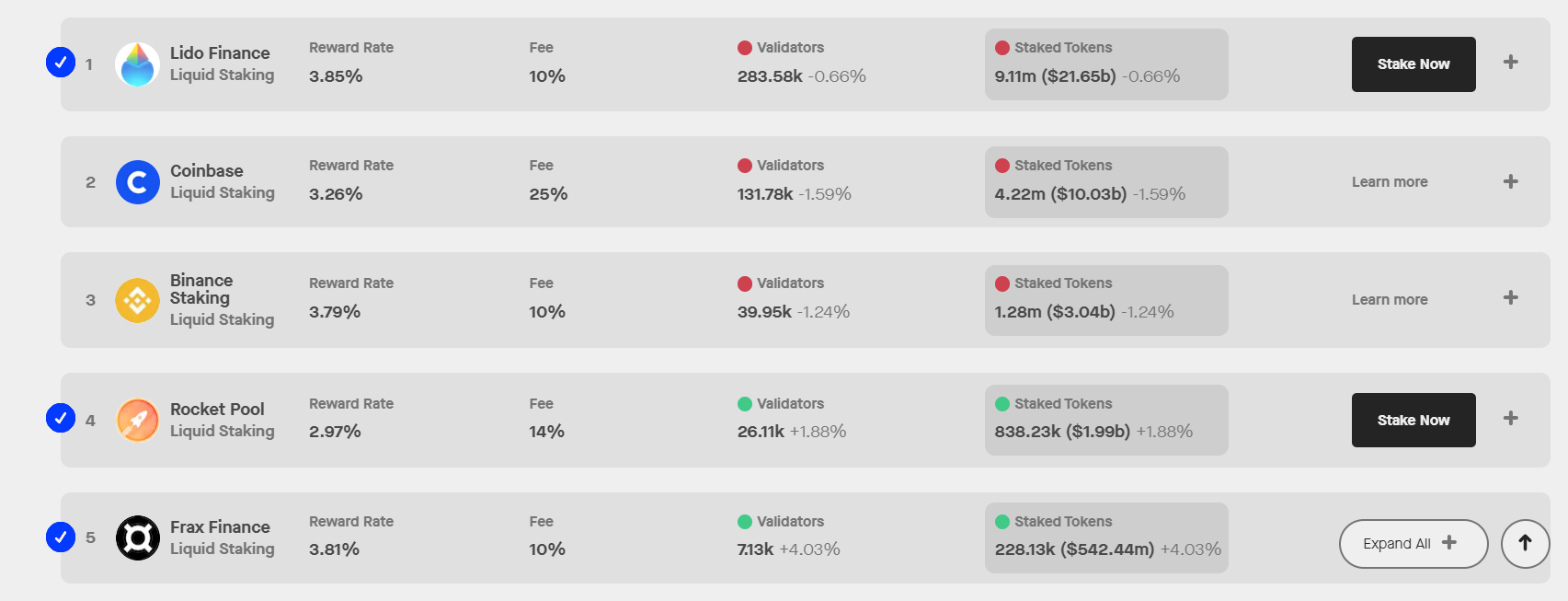
Task: Deselect the Frax Finance checkbox
Action: [x=61, y=537]
